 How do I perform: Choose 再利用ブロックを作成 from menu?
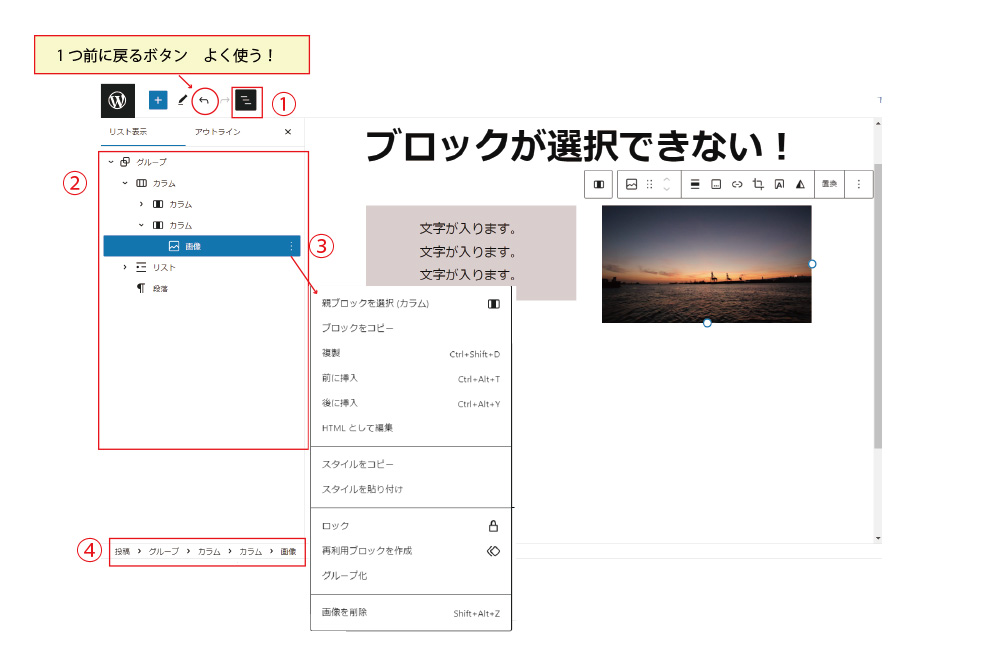click(x=411, y=551)
